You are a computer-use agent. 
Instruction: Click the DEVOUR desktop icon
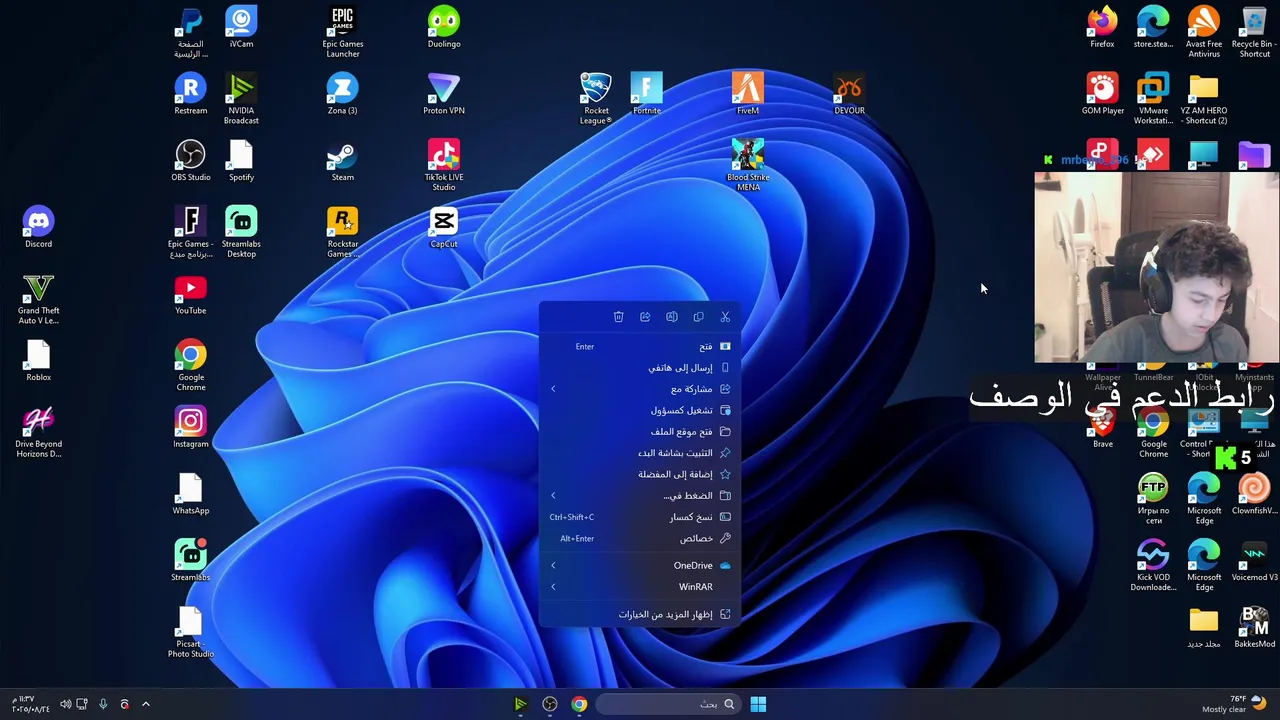849,94
